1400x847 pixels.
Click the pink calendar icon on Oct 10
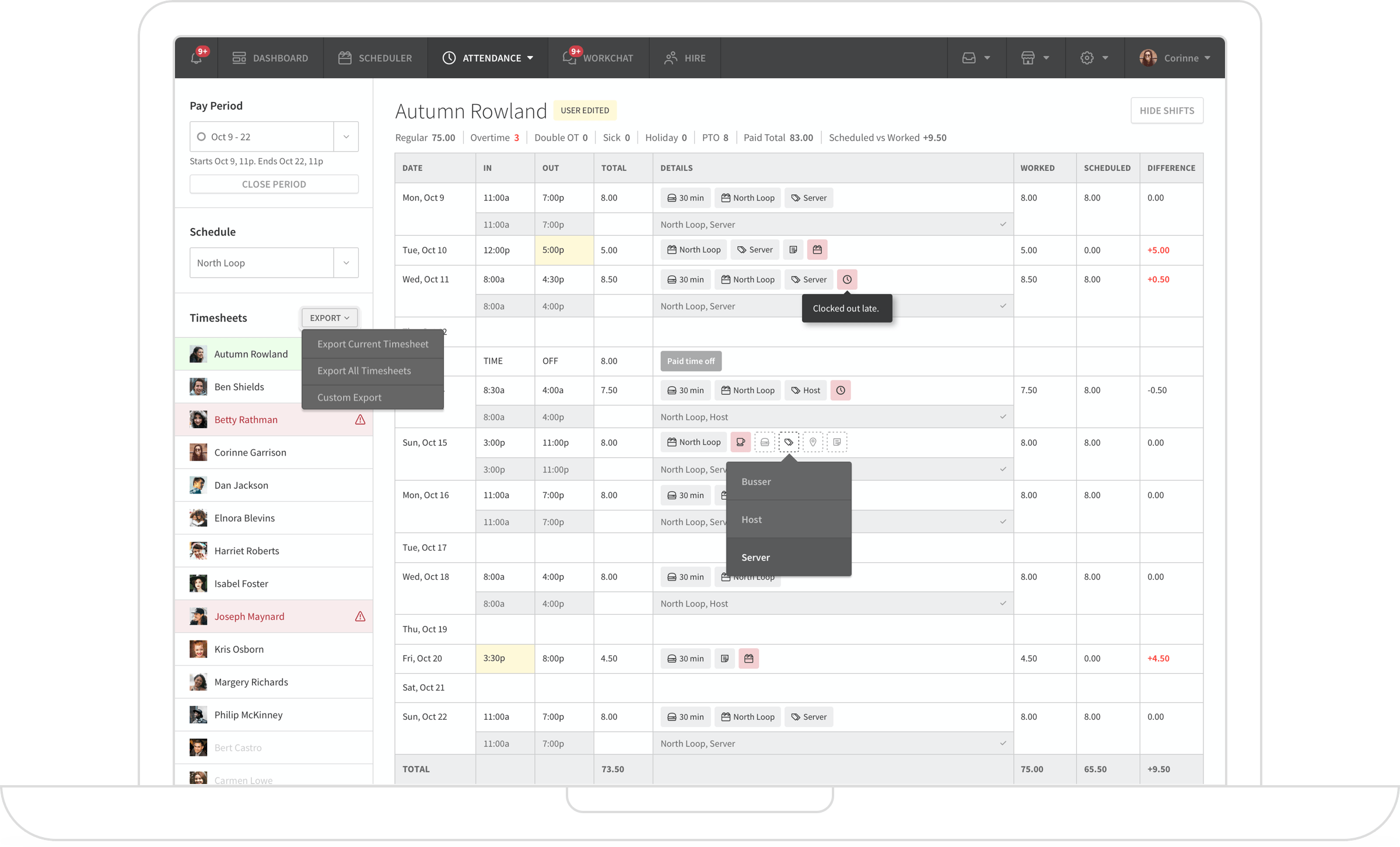pos(817,250)
